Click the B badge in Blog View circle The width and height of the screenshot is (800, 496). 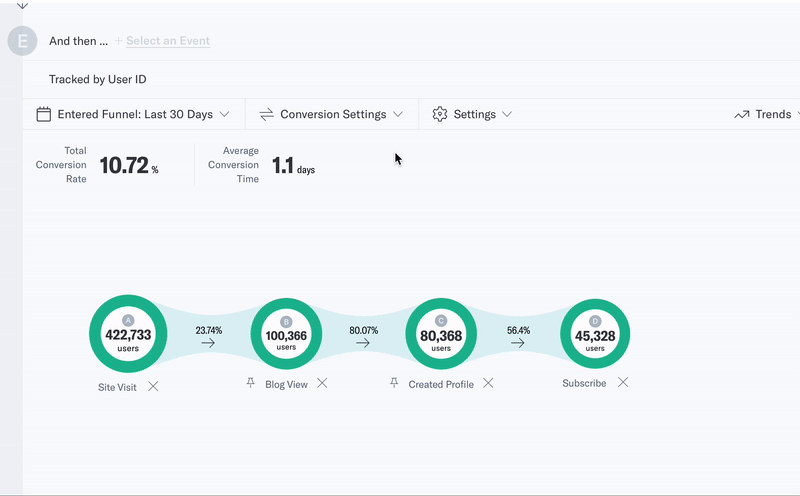286,321
